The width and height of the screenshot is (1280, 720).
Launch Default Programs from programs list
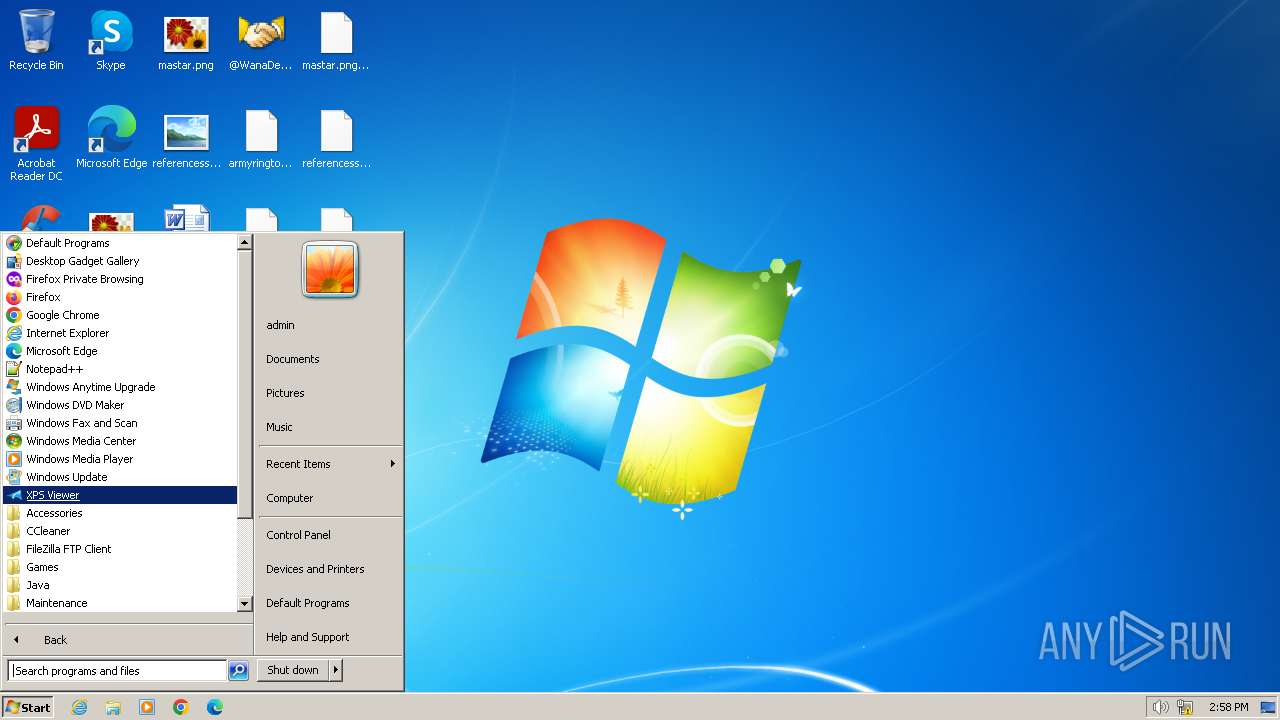(x=120, y=243)
